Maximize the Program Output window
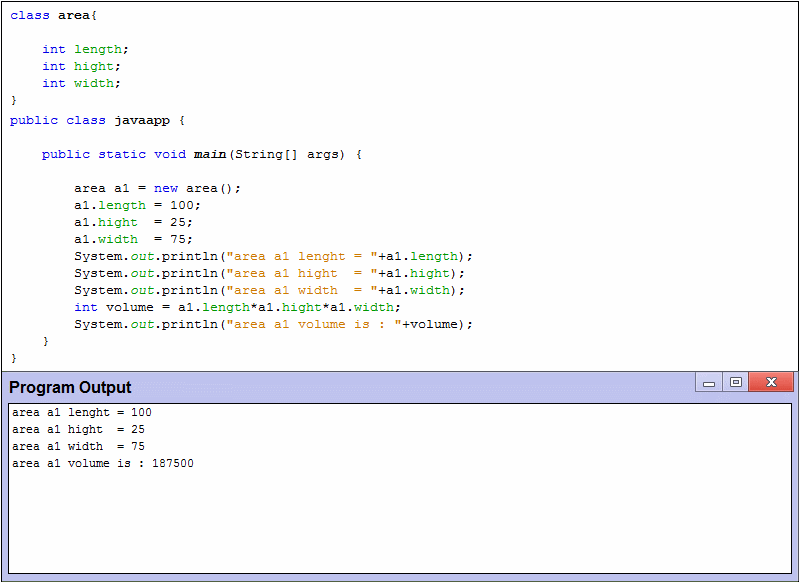 pyautogui.click(x=735, y=383)
